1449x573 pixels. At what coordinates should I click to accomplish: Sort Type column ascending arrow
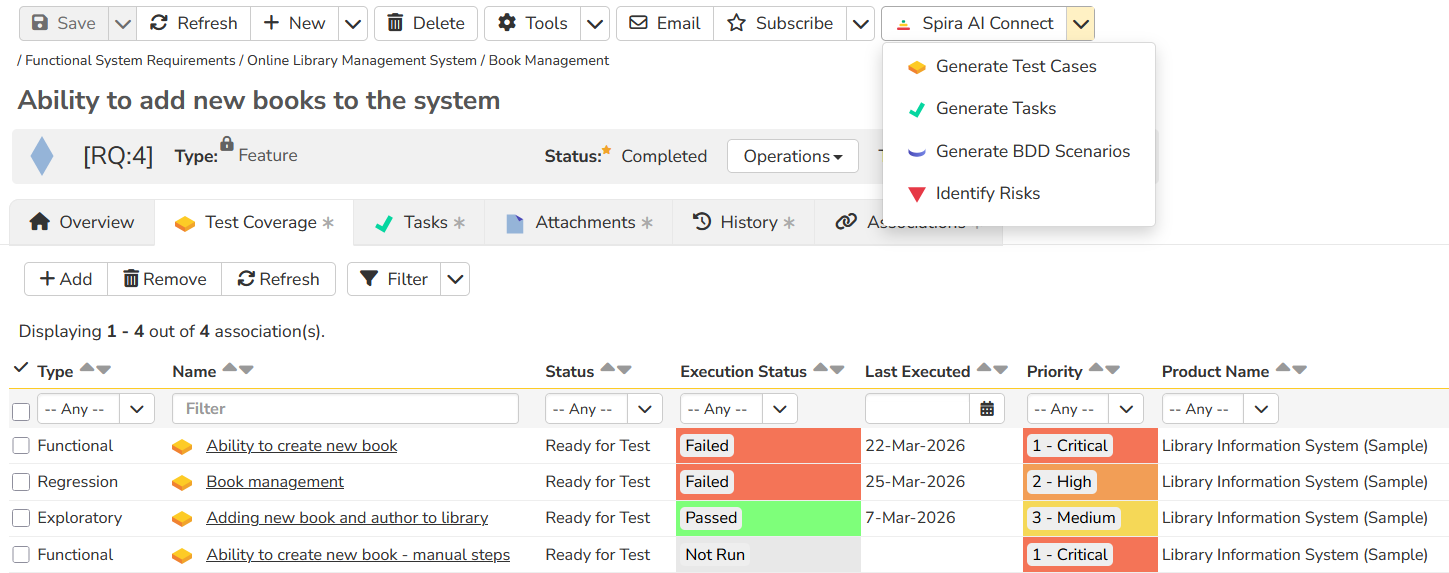(87, 369)
